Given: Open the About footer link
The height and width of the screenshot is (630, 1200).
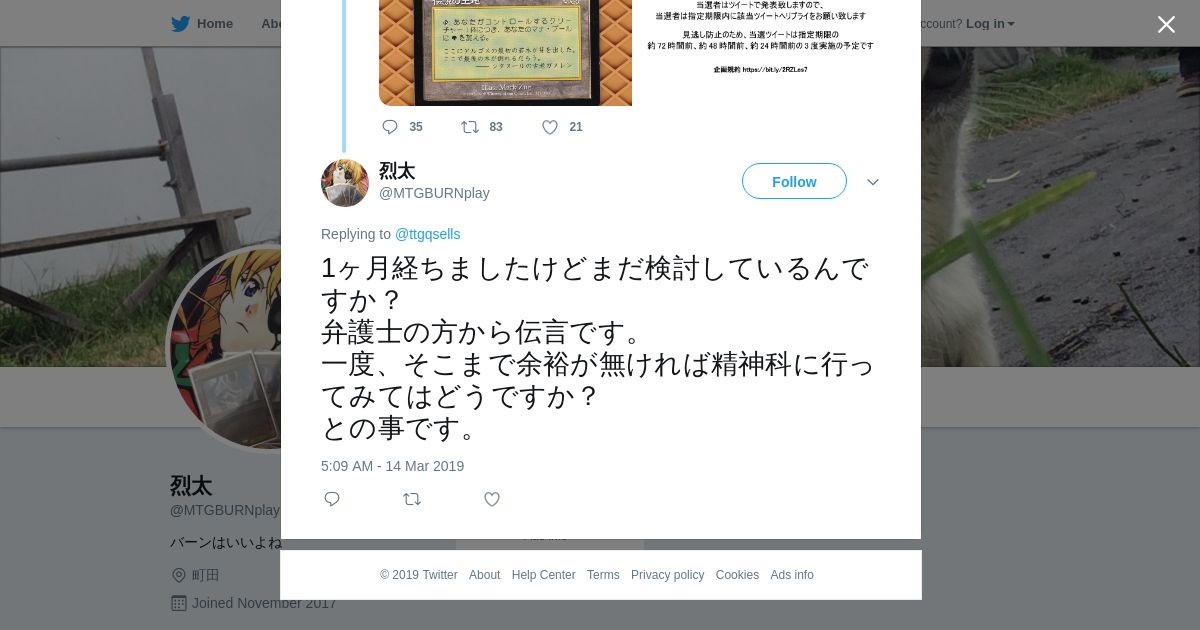Looking at the screenshot, I should click(485, 575).
